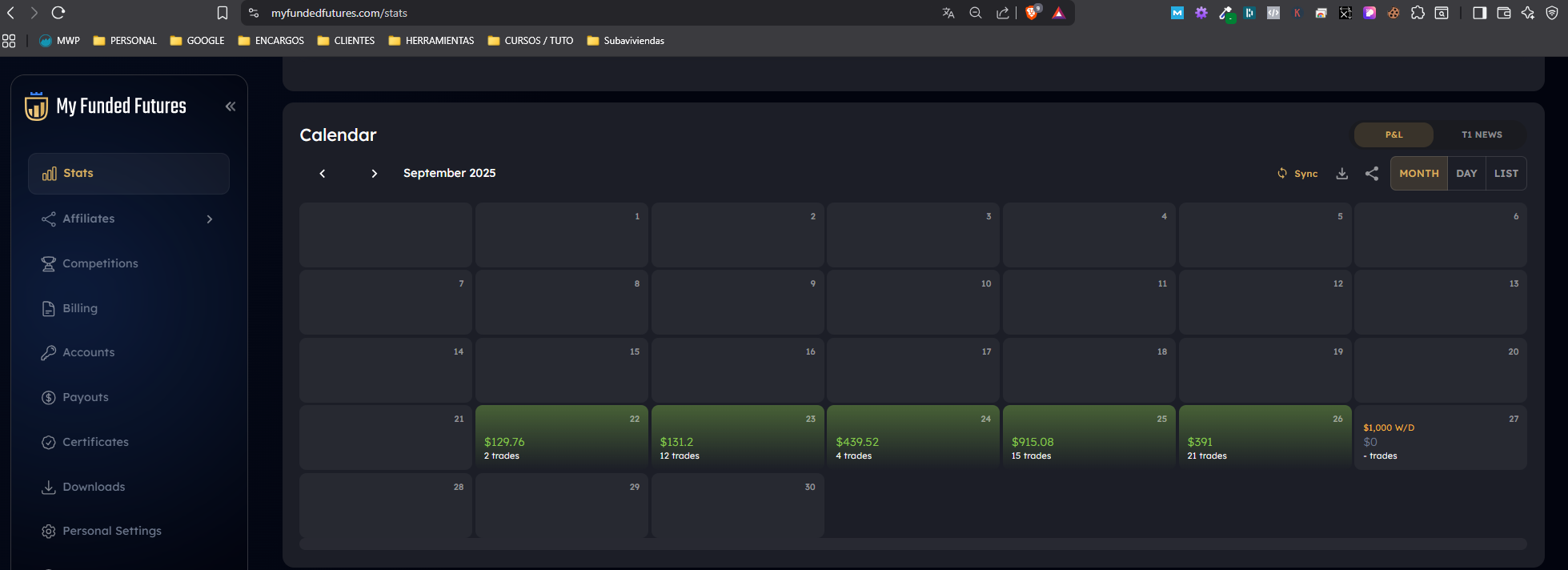This screenshot has width=1568, height=570.
Task: Switch calendar to P&L mode
Action: point(1394,134)
